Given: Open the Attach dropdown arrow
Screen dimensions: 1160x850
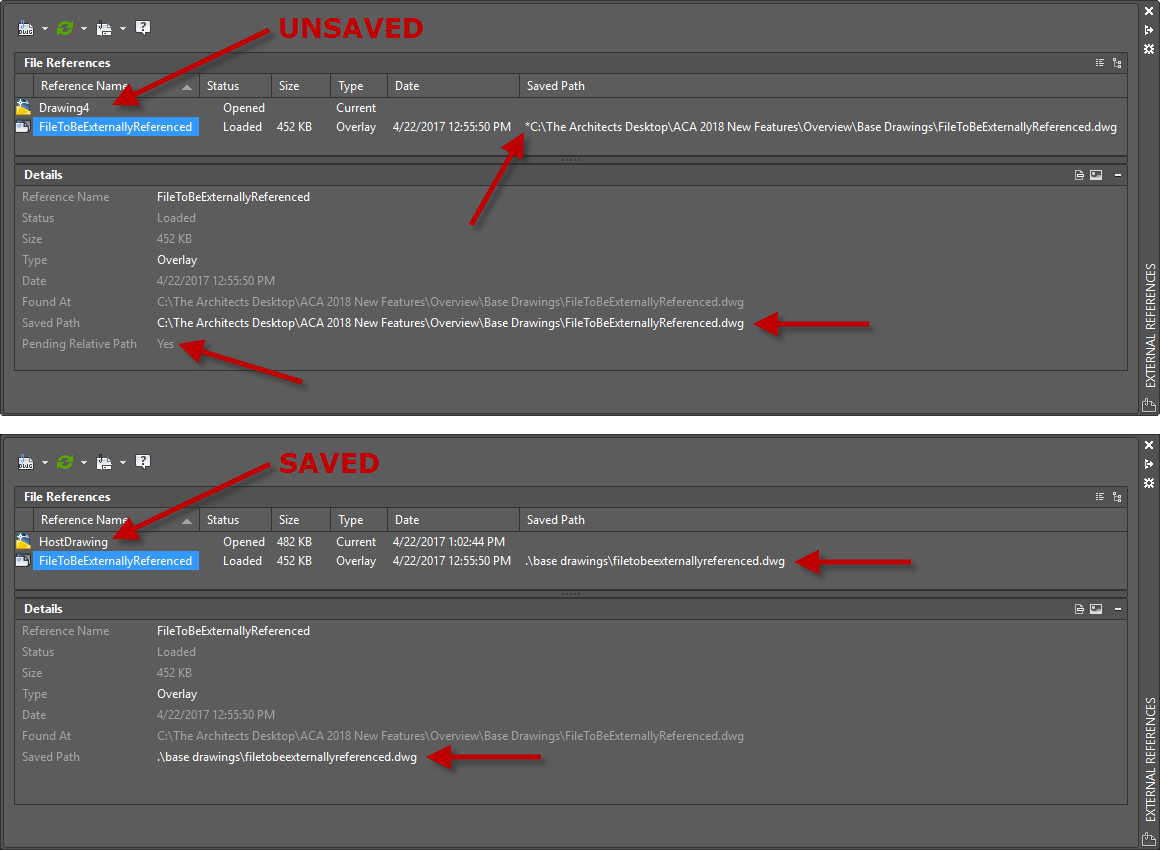Looking at the screenshot, I should (x=43, y=28).
